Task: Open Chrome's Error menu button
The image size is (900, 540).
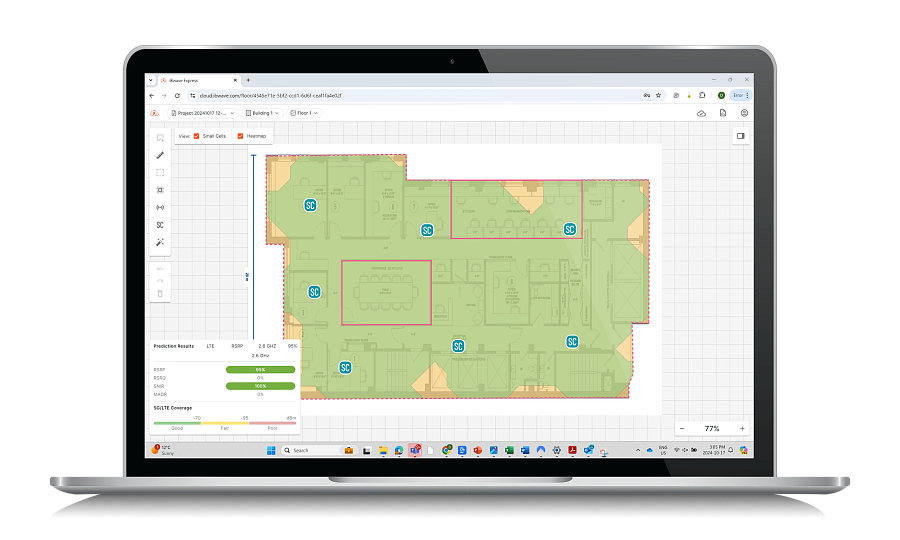Action: 740,95
